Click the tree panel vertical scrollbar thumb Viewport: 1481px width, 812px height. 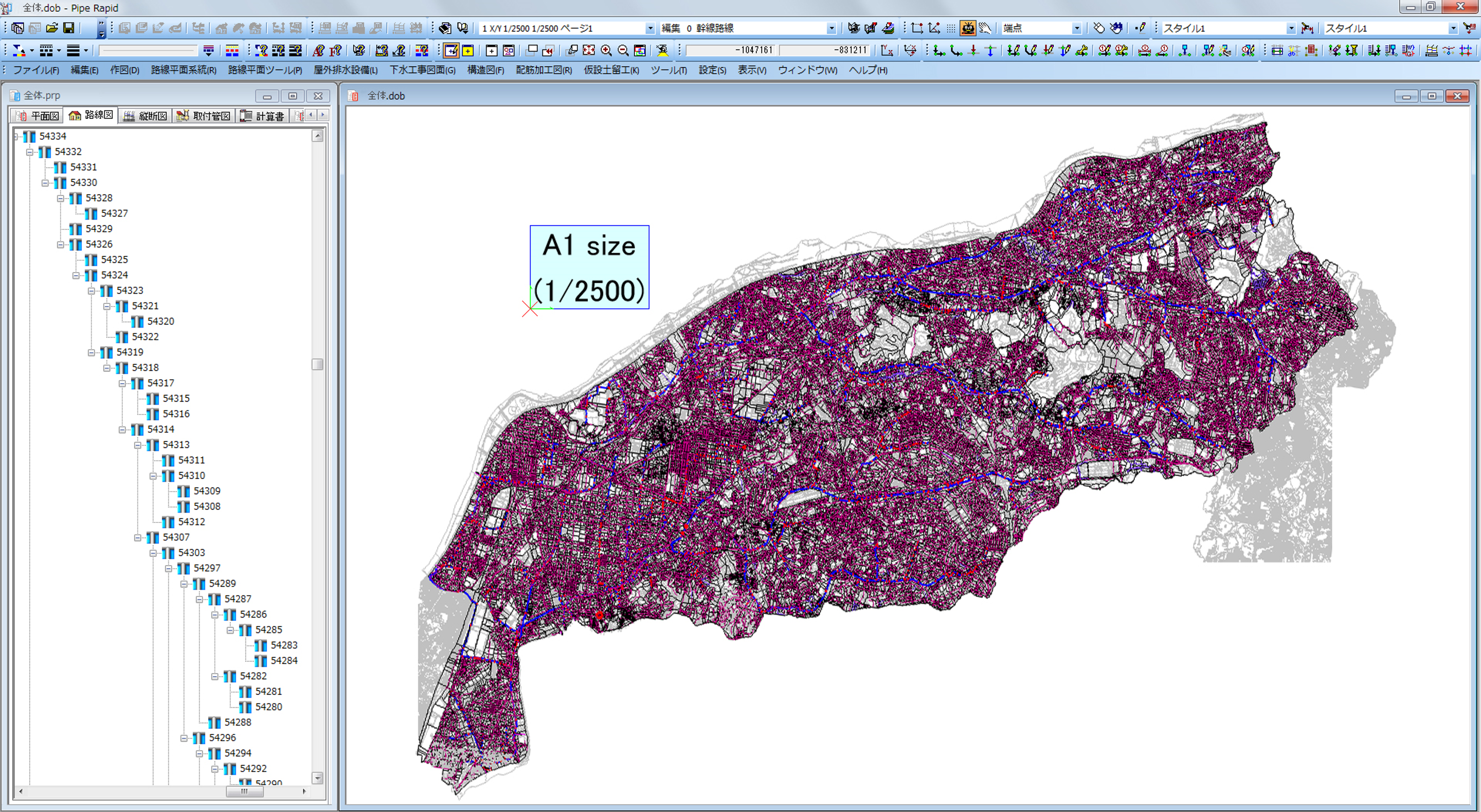[317, 364]
